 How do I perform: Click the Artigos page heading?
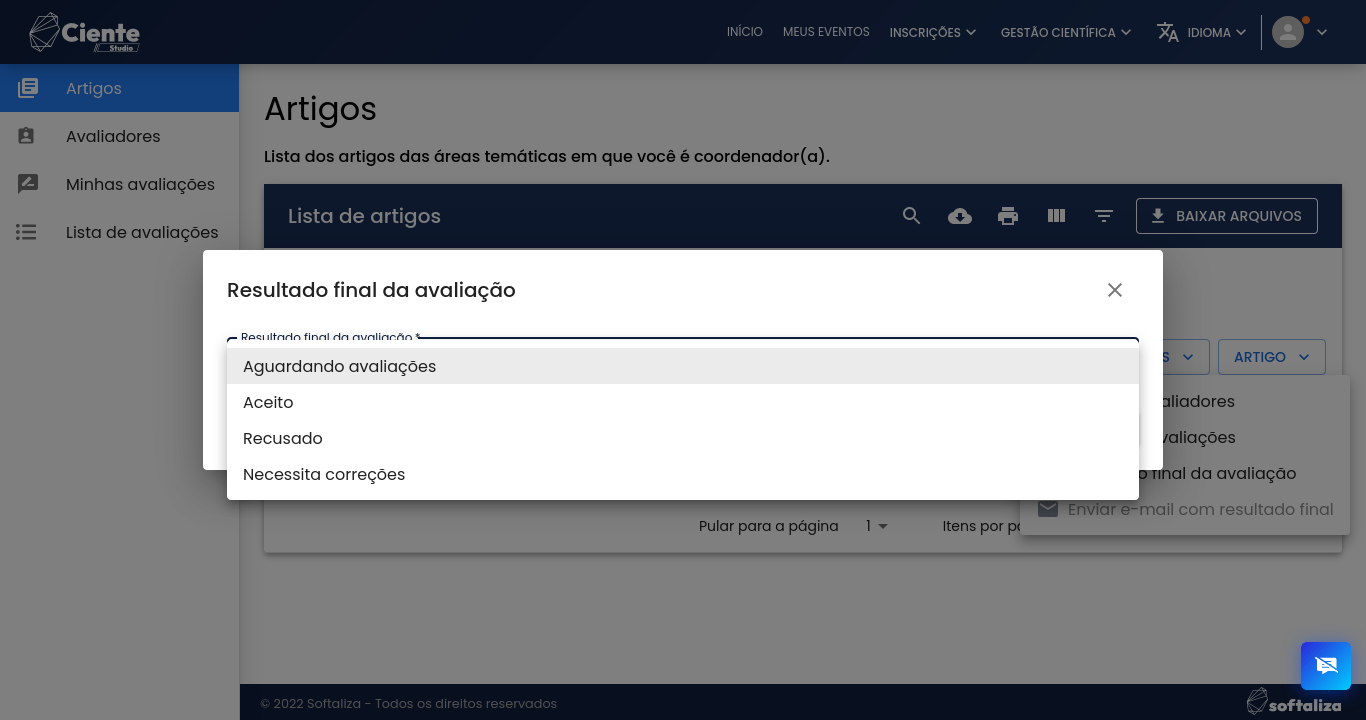pyautogui.click(x=320, y=108)
